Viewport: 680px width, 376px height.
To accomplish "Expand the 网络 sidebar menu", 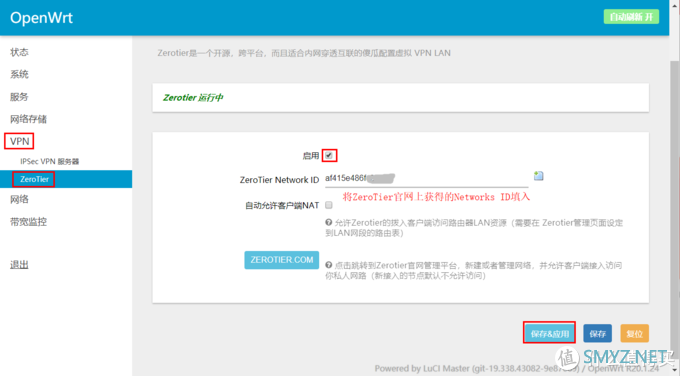I will point(19,199).
